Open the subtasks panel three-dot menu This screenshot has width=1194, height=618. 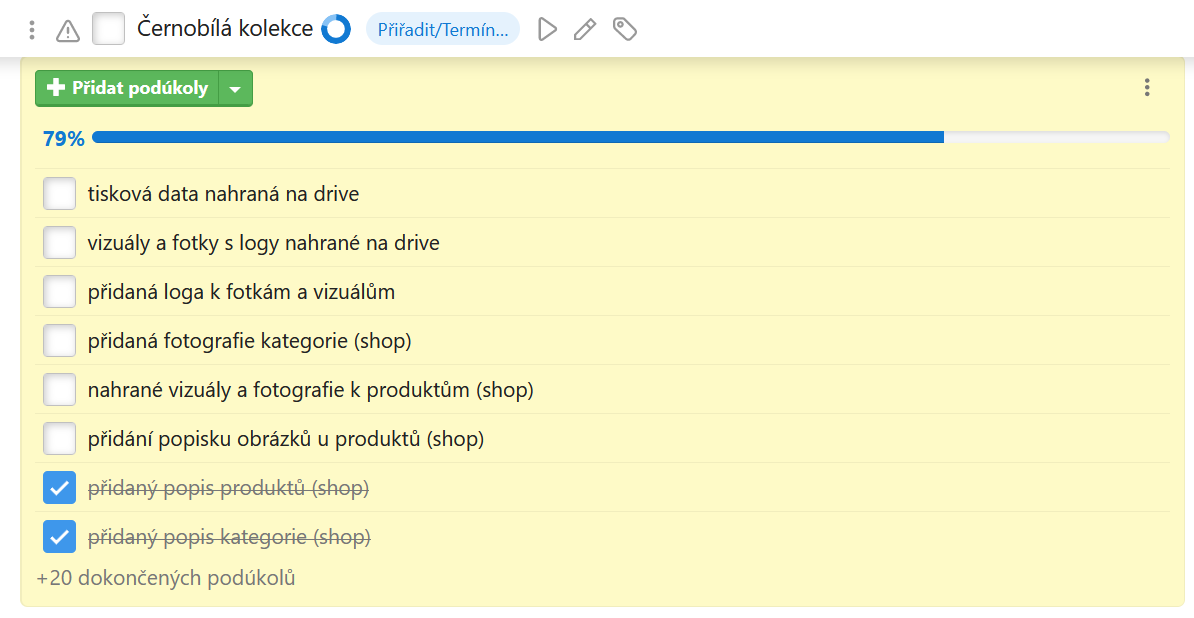pyautogui.click(x=1147, y=88)
